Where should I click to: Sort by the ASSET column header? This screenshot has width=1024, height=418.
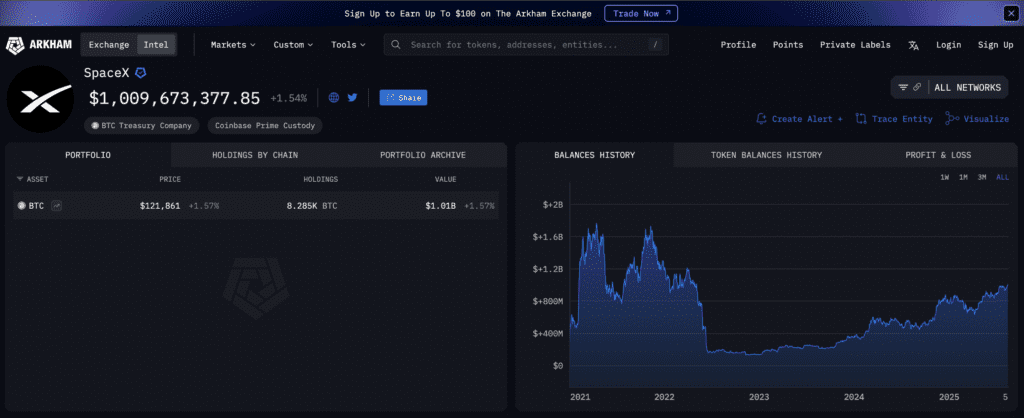[33, 179]
